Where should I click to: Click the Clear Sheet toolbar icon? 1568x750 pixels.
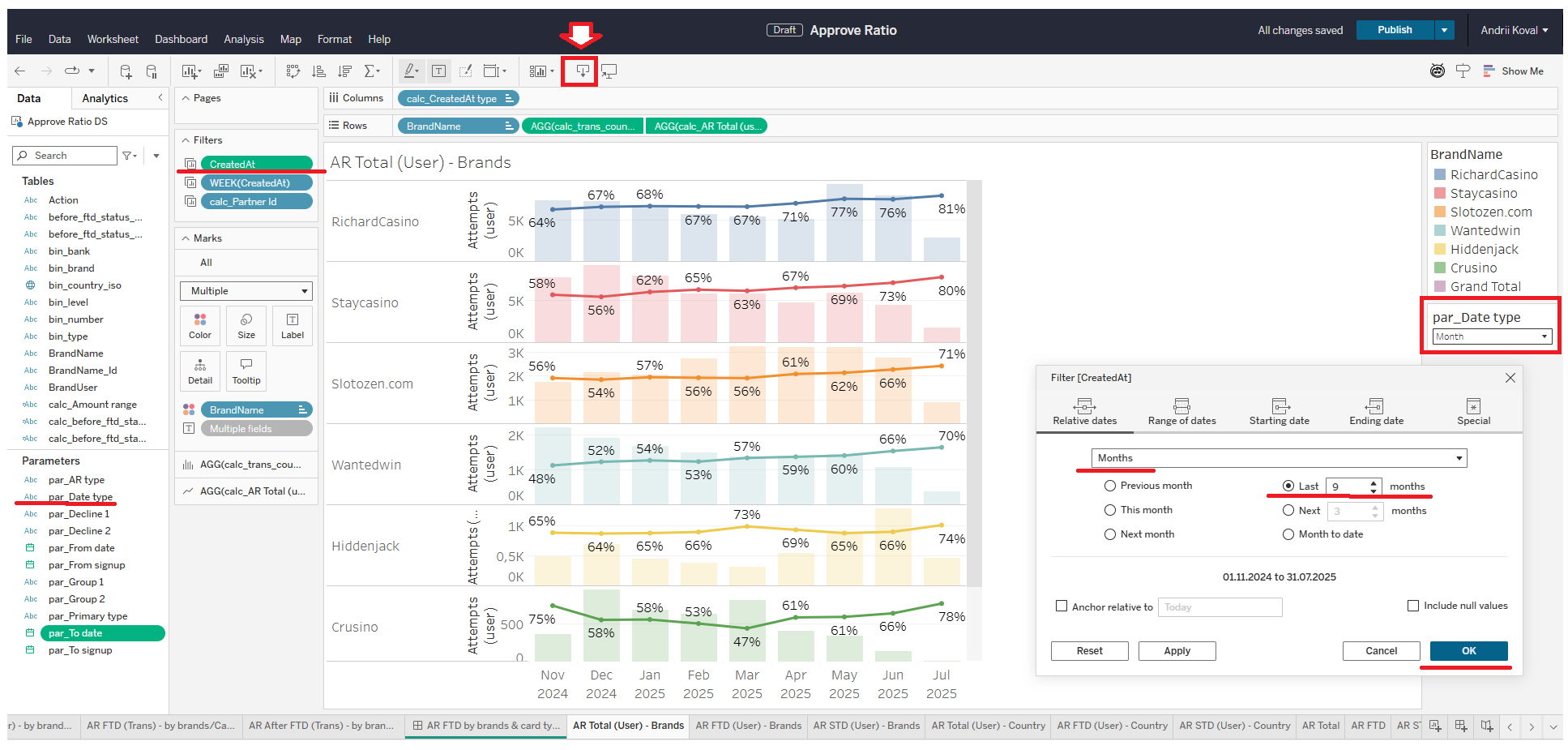coord(250,71)
